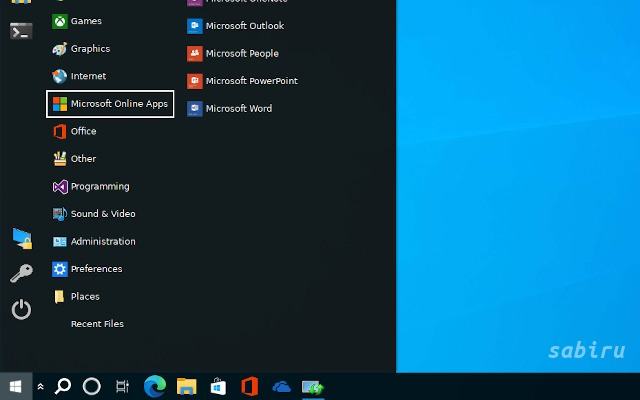
Task: Click the lock screen icon in sidebar
Action: pos(22,239)
